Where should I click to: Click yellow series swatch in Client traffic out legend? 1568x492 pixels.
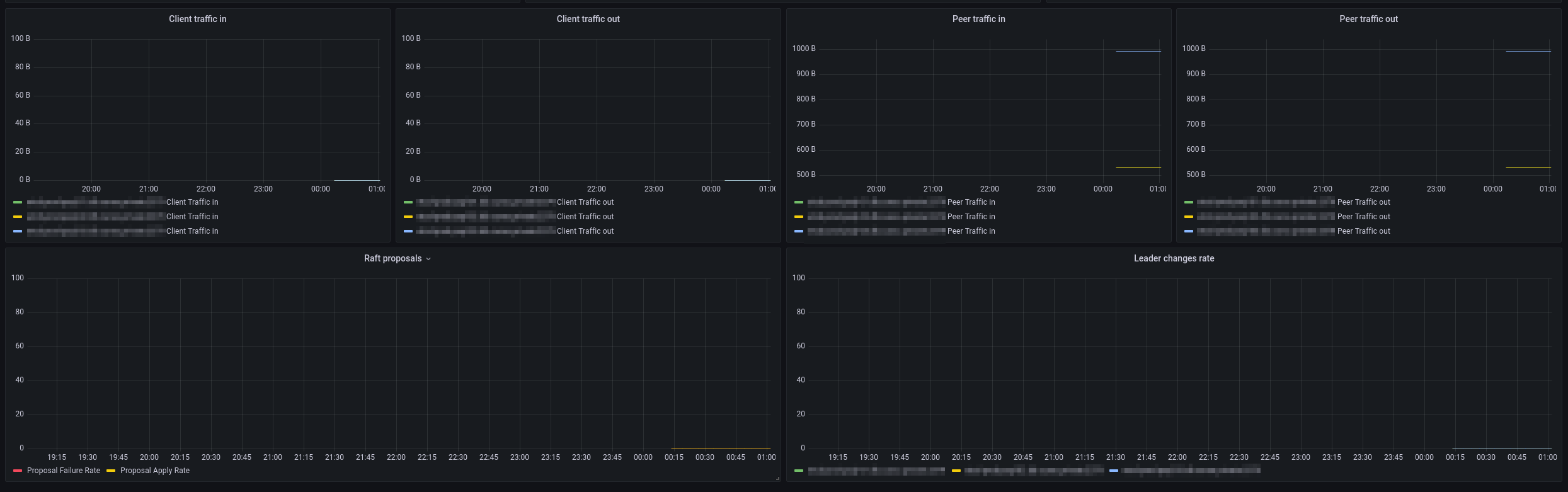point(408,217)
